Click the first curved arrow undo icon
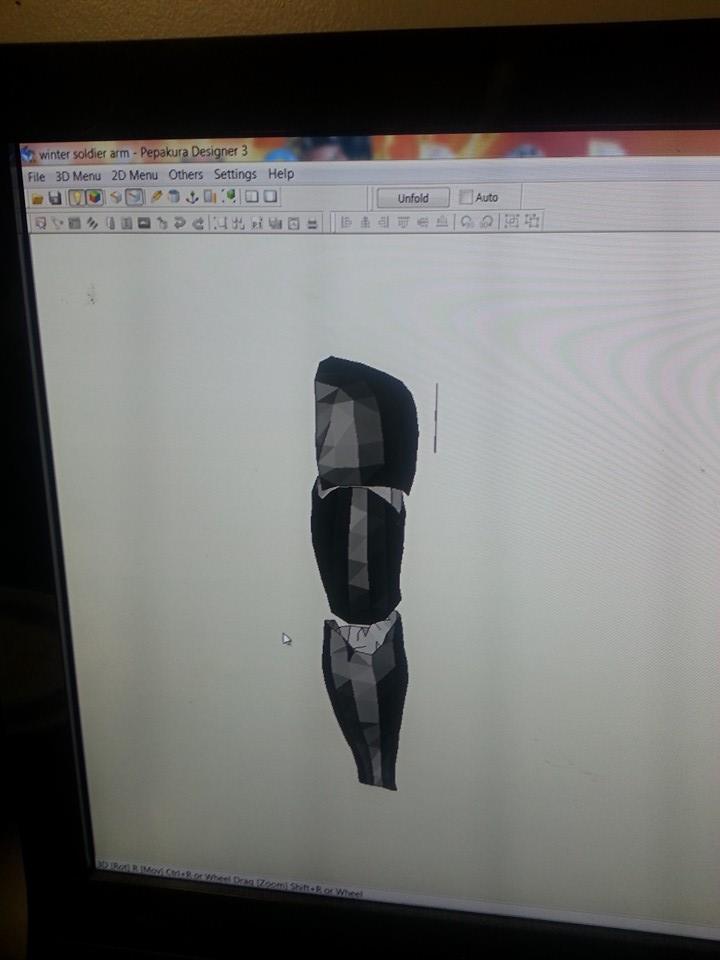The width and height of the screenshot is (720, 960). [x=180, y=223]
